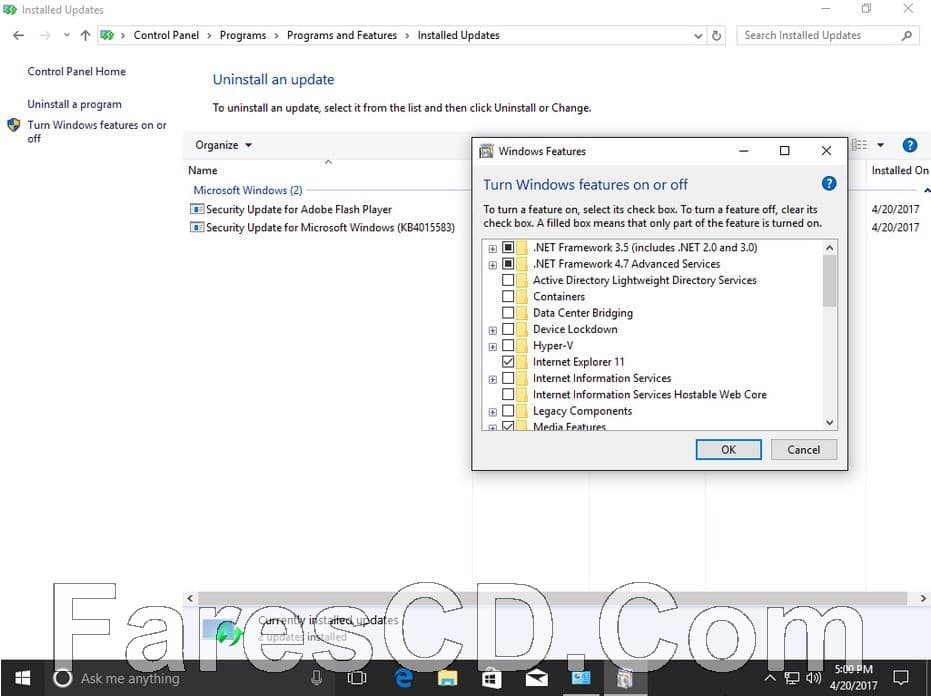
Task: Click Control Panel in the breadcrumb
Action: pyautogui.click(x=166, y=35)
